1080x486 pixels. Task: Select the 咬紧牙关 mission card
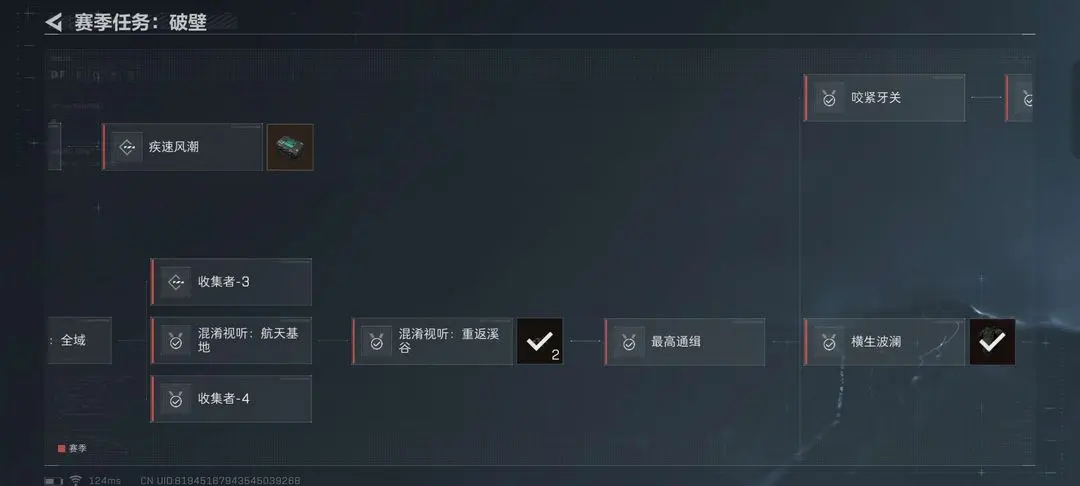pyautogui.click(x=884, y=98)
